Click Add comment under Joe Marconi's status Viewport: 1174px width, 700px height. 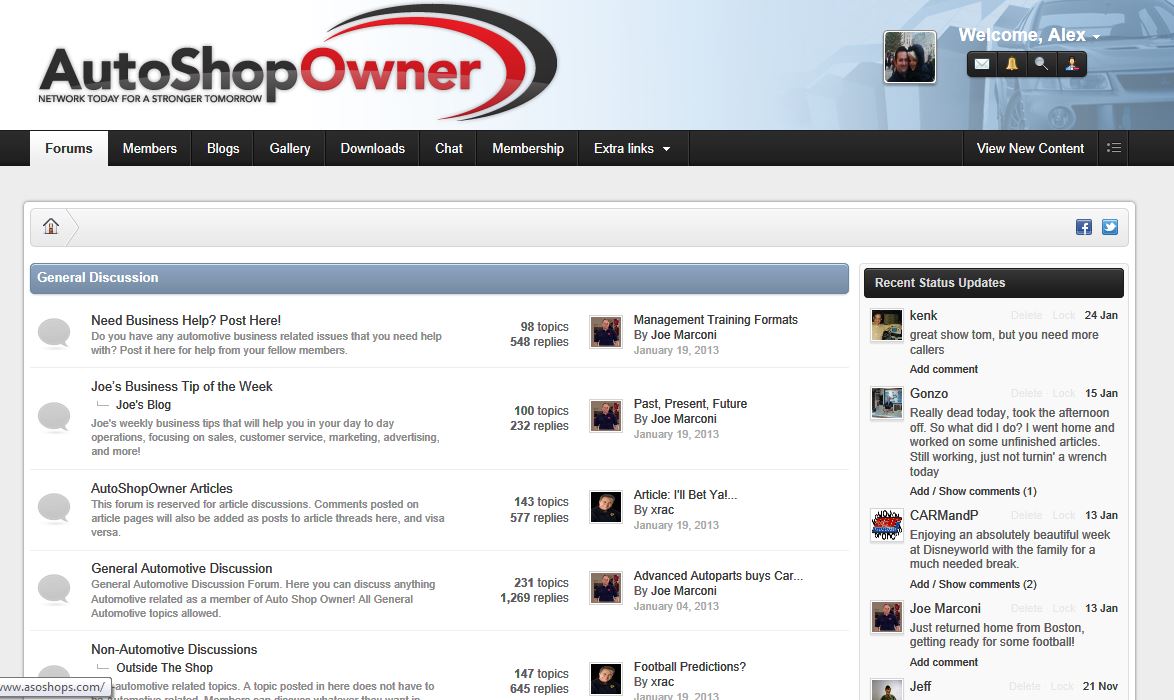point(943,662)
